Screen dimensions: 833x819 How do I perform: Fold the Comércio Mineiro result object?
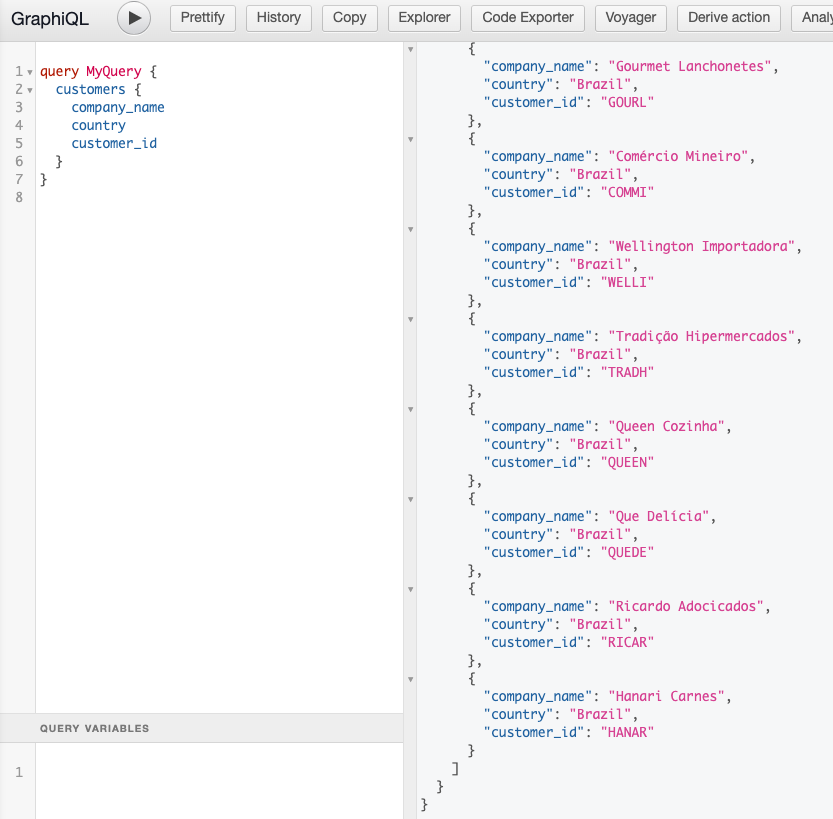tap(411, 139)
